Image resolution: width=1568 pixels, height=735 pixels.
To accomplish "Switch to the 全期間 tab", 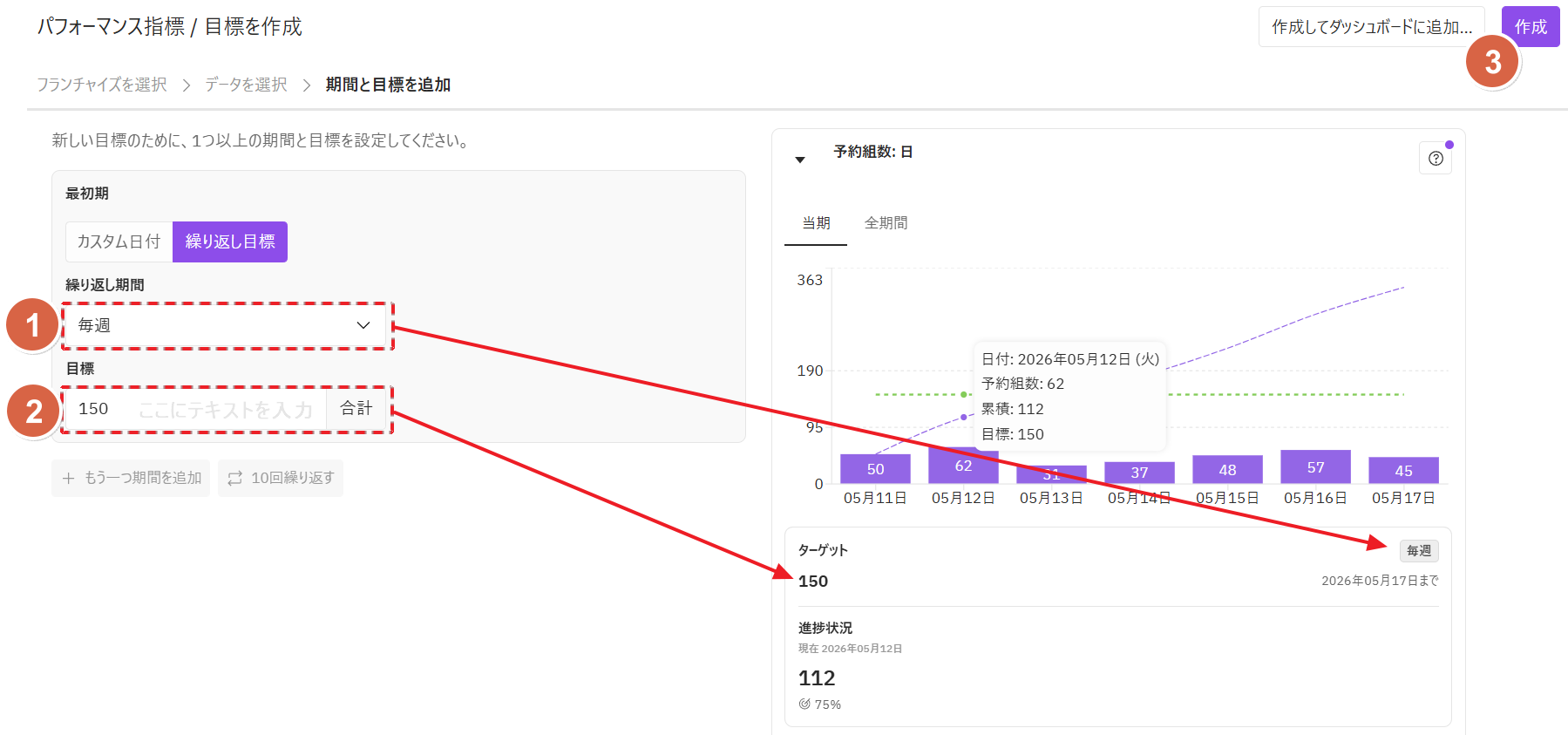I will click(x=886, y=223).
